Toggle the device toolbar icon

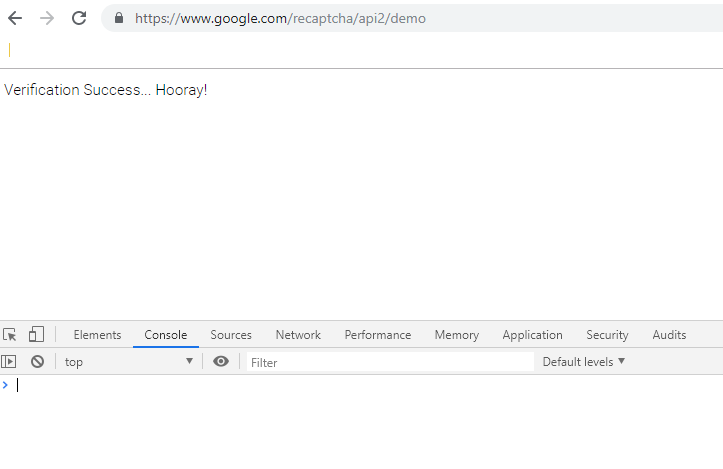pyautogui.click(x=36, y=334)
